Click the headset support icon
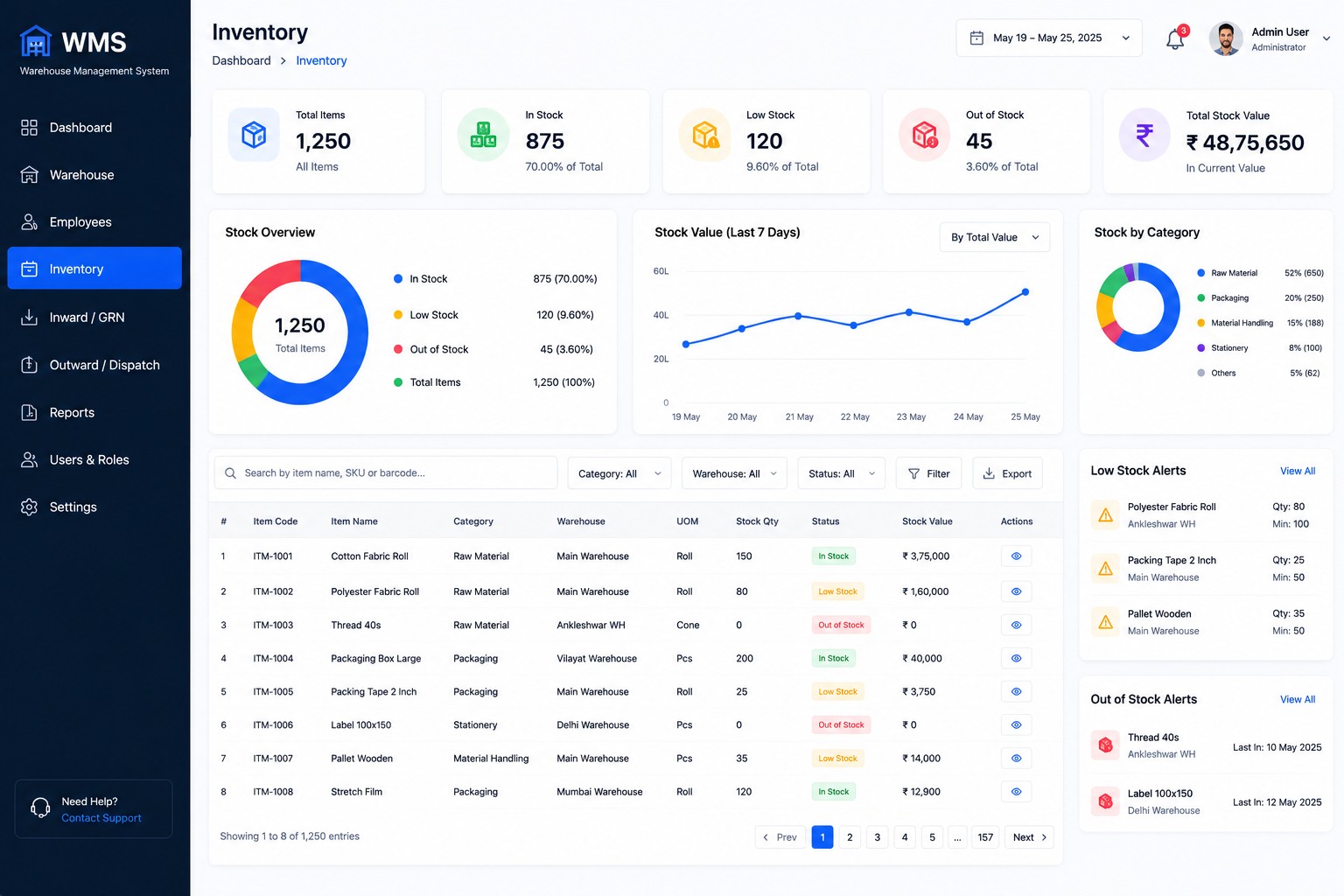The image size is (1344, 896). click(x=40, y=808)
